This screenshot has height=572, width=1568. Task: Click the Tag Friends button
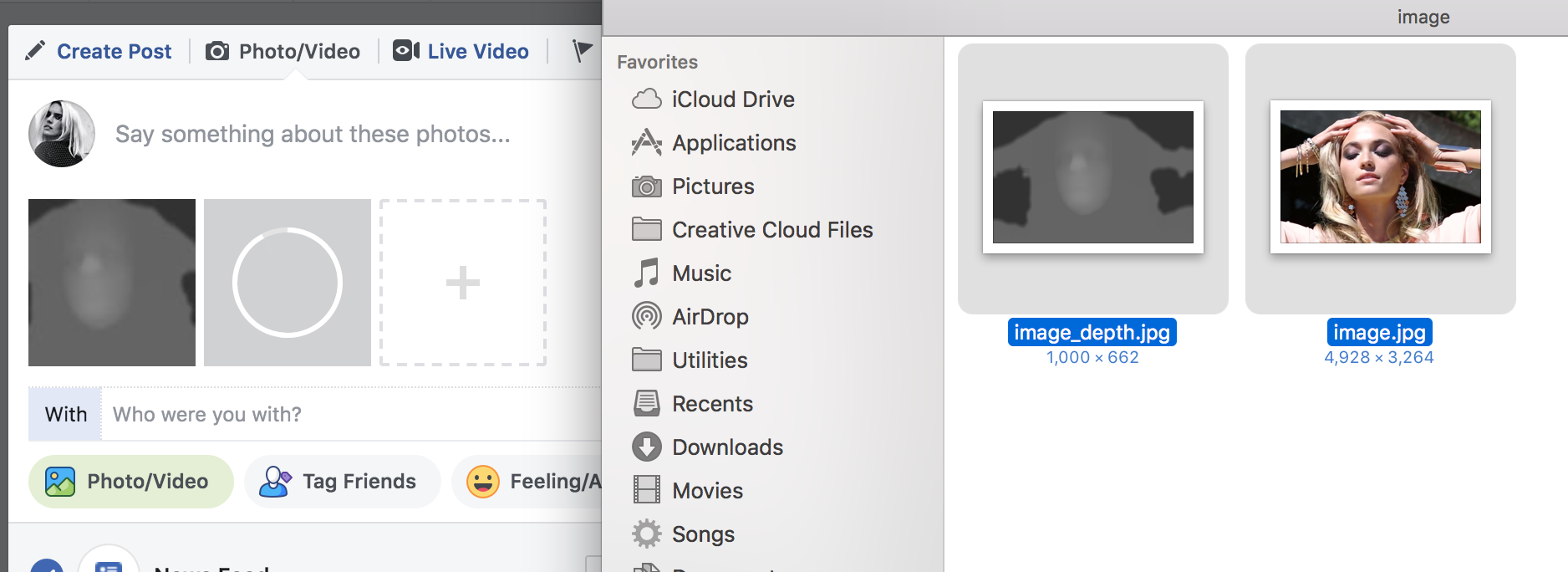click(x=343, y=482)
